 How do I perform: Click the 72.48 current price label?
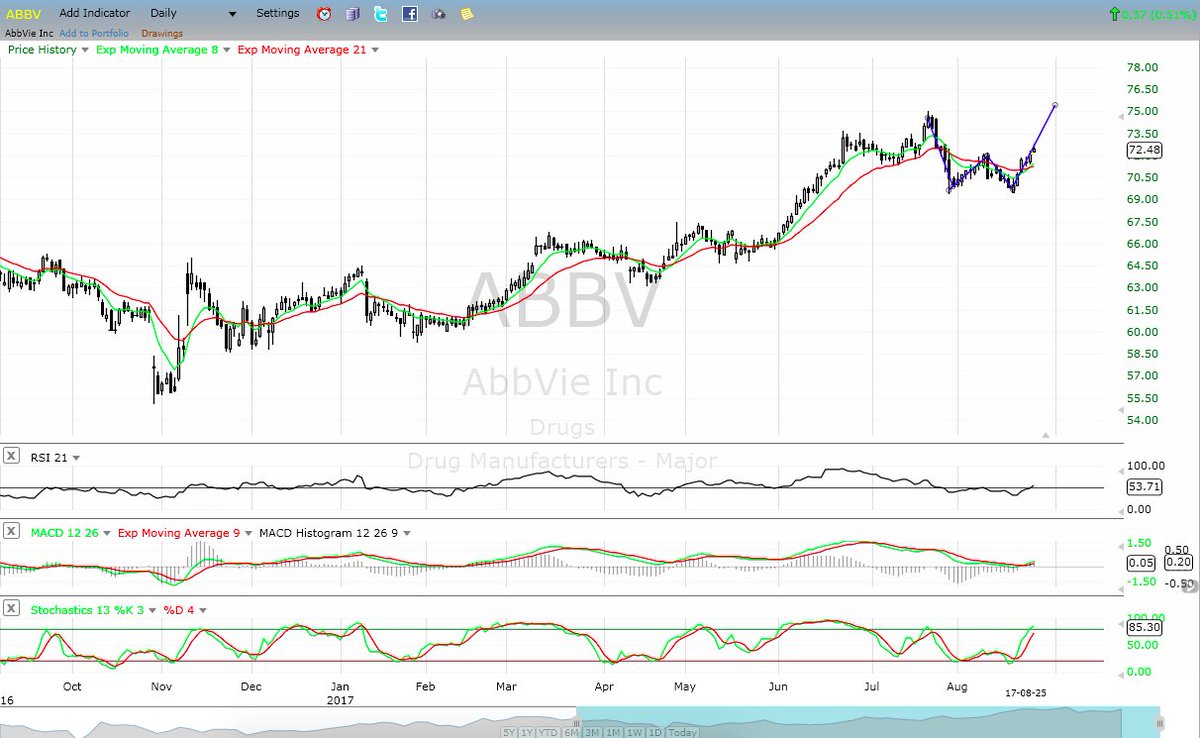[x=1143, y=150]
